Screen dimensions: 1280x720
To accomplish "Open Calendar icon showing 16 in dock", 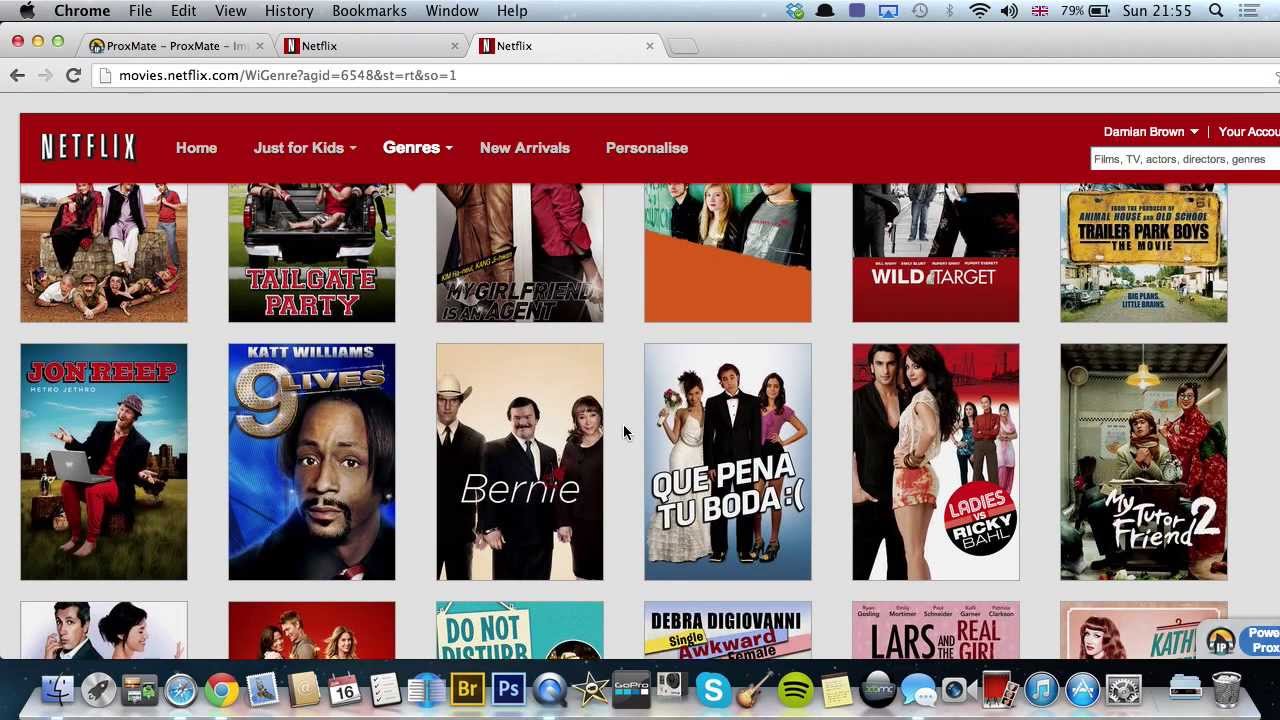I will (x=345, y=689).
